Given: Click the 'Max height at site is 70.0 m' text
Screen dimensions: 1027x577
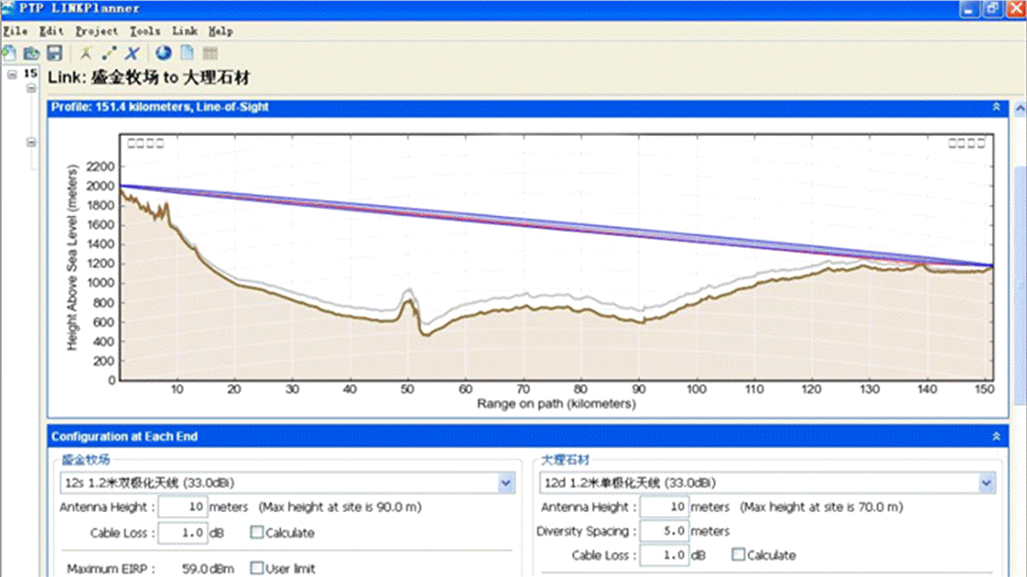Looking at the screenshot, I should coord(821,507).
